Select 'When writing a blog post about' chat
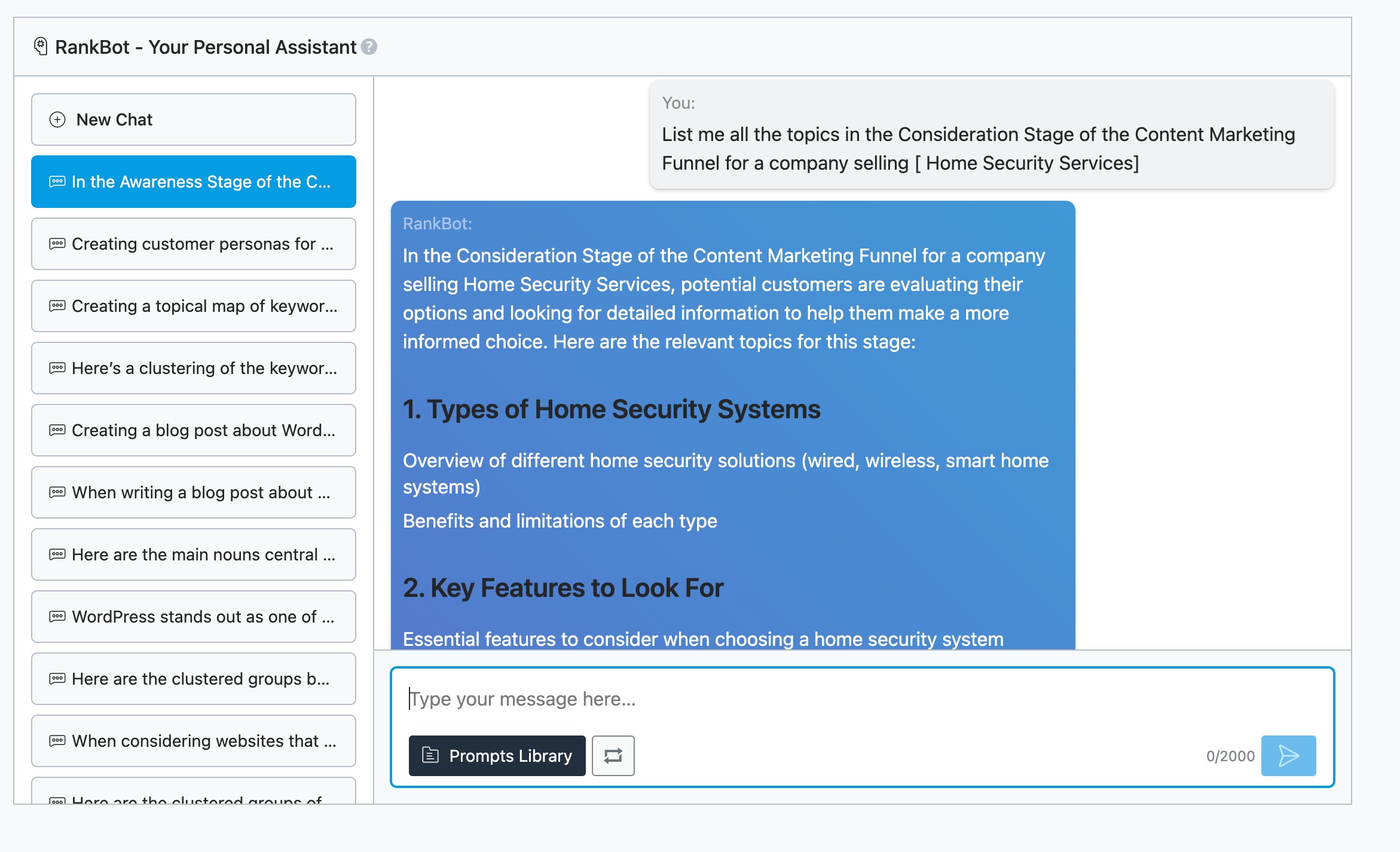 (193, 492)
